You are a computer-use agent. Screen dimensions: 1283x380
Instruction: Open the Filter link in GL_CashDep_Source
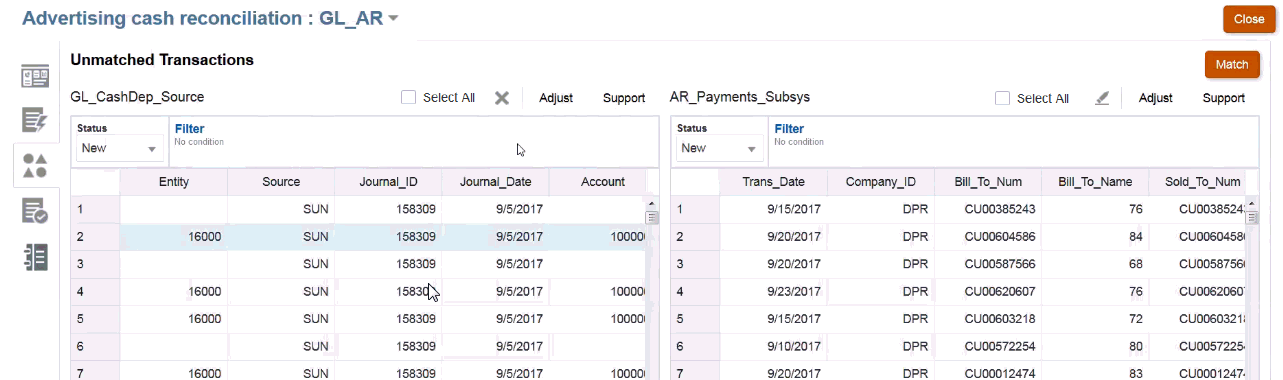click(x=189, y=129)
